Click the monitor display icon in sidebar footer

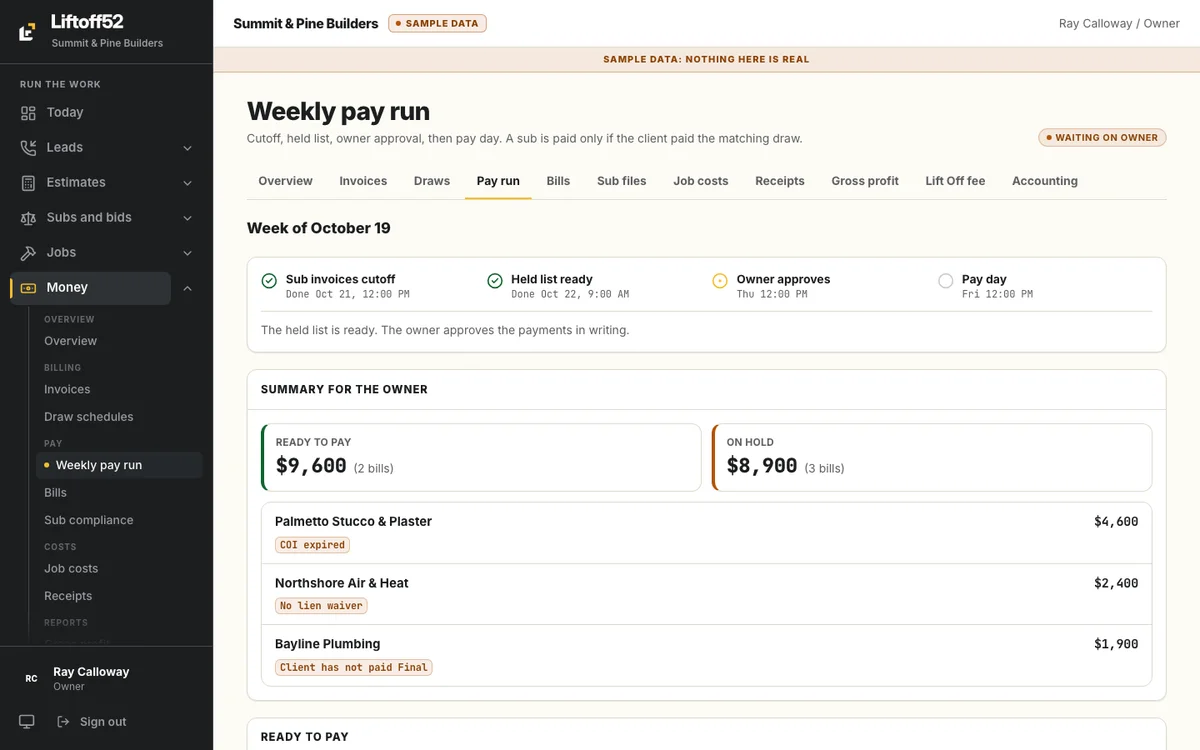pos(27,722)
